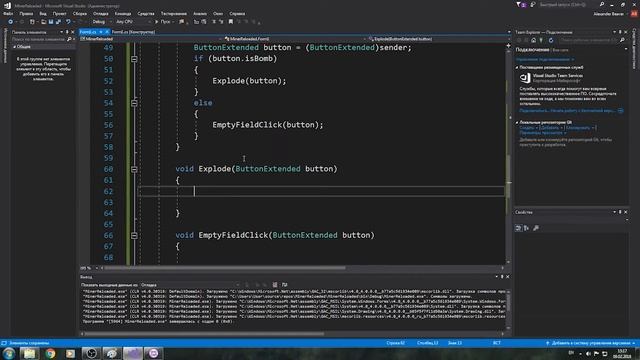Open the Справка menu
This screenshot has height=360, width=640.
[x=237, y=13]
